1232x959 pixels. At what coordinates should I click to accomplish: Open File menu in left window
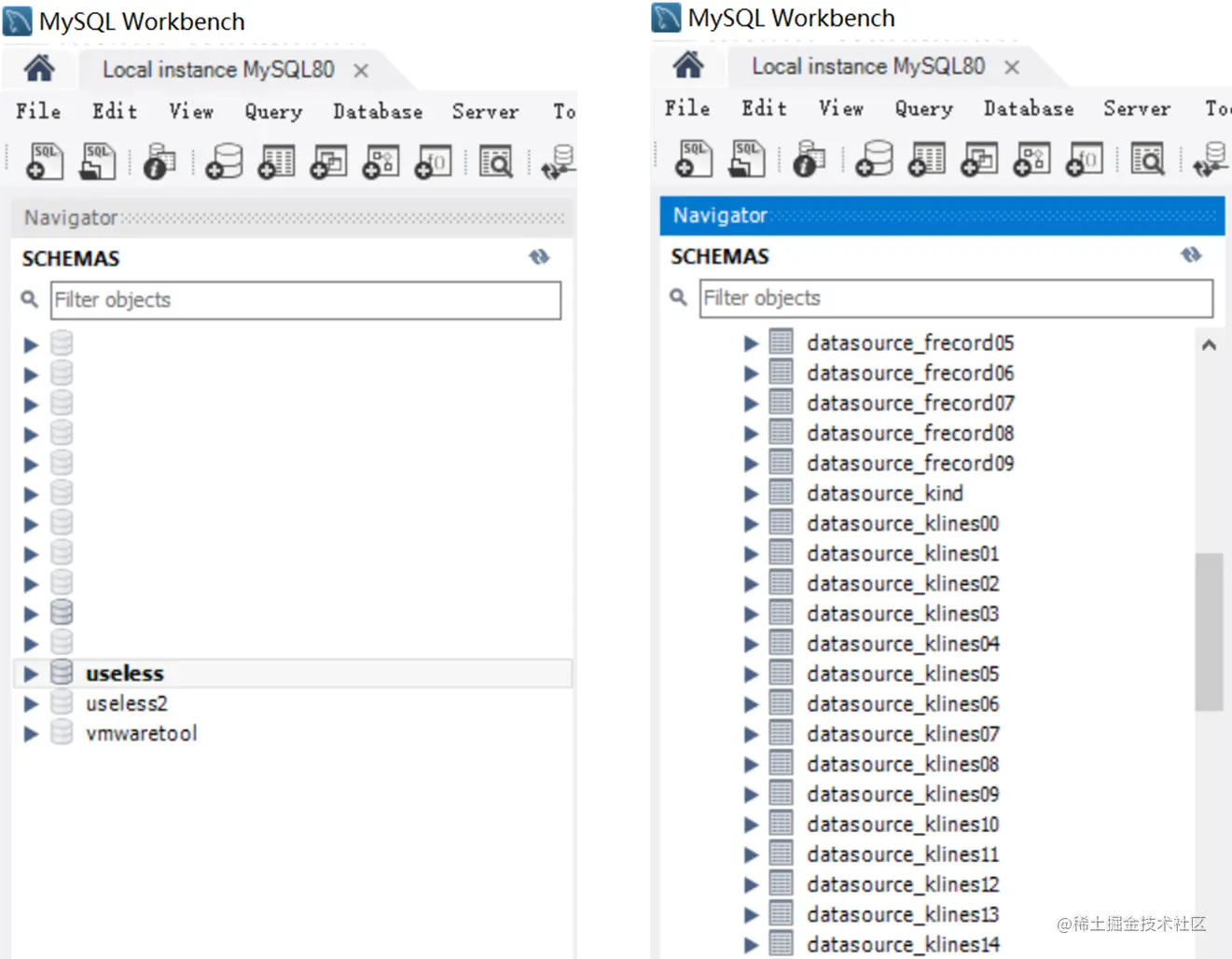point(38,111)
